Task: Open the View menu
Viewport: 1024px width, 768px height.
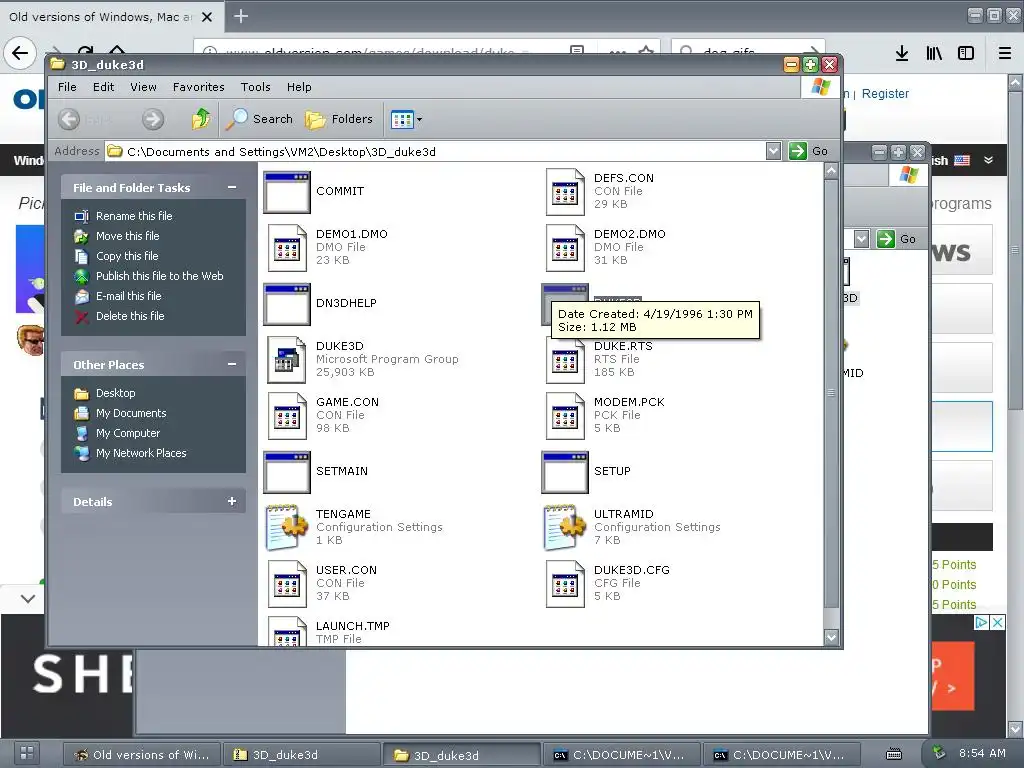Action: click(x=143, y=87)
